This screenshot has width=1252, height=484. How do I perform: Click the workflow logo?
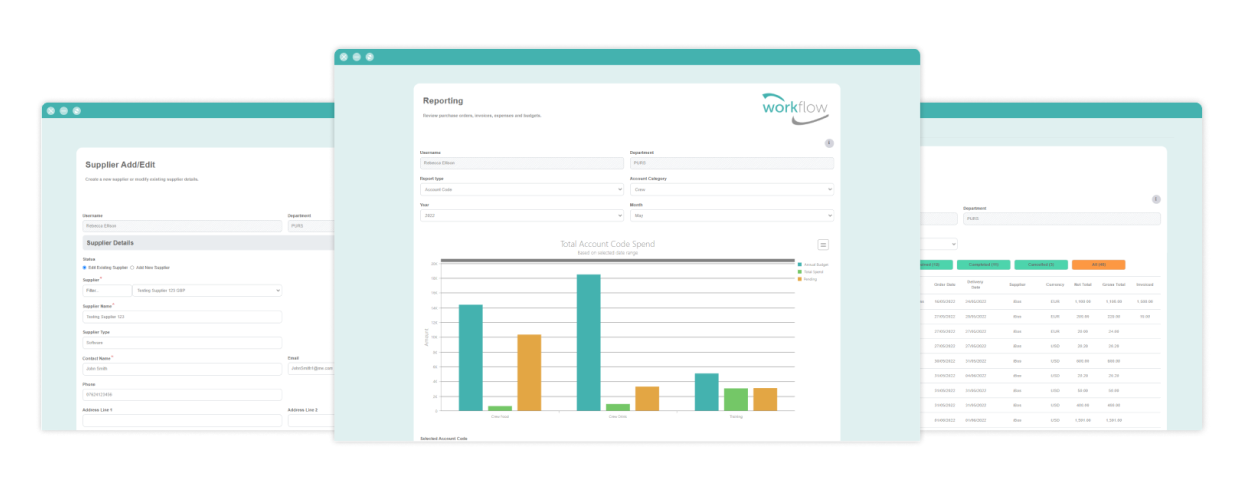794,108
